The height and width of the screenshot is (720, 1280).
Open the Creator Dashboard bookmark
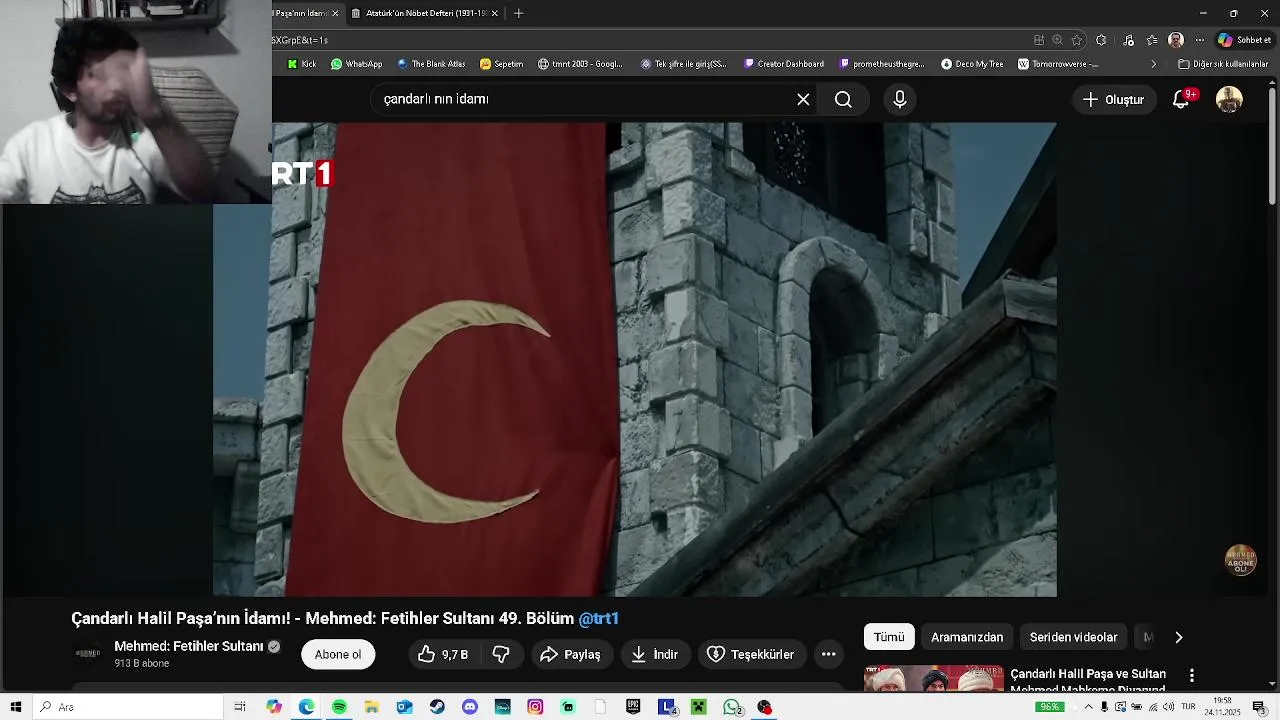coord(783,64)
